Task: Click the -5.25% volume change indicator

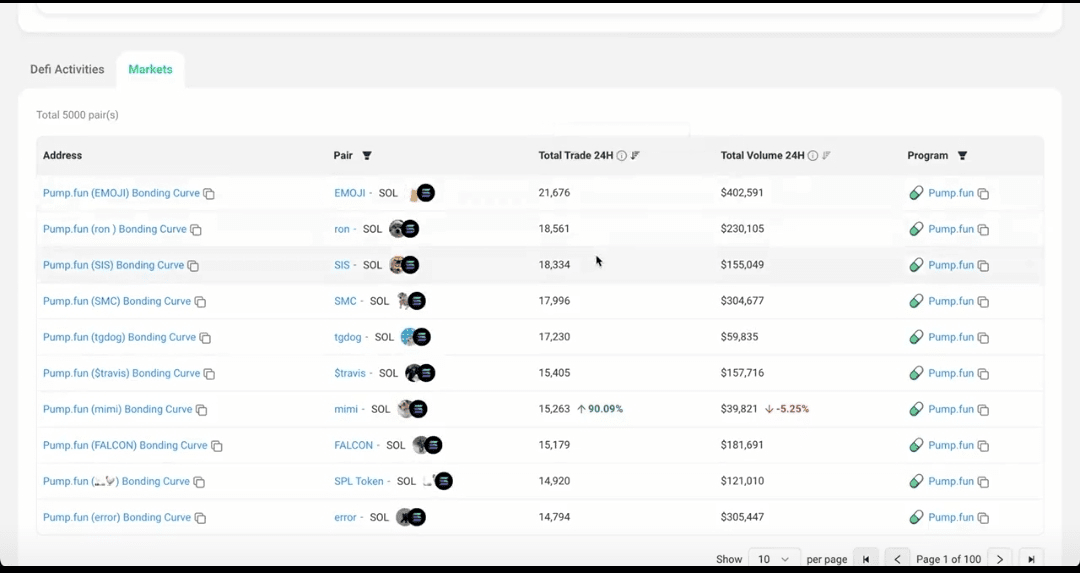Action: 787,408
